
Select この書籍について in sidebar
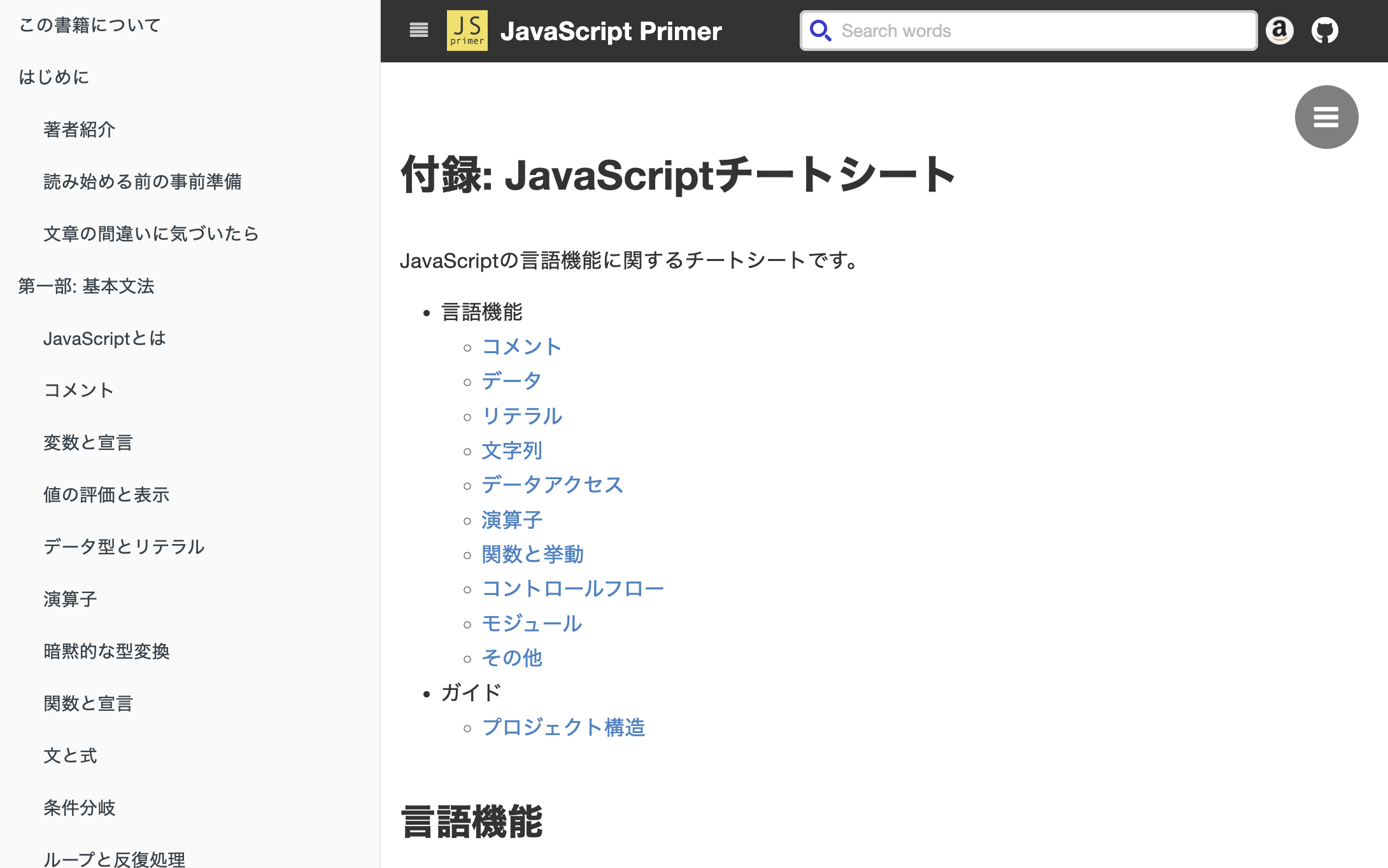click(90, 25)
